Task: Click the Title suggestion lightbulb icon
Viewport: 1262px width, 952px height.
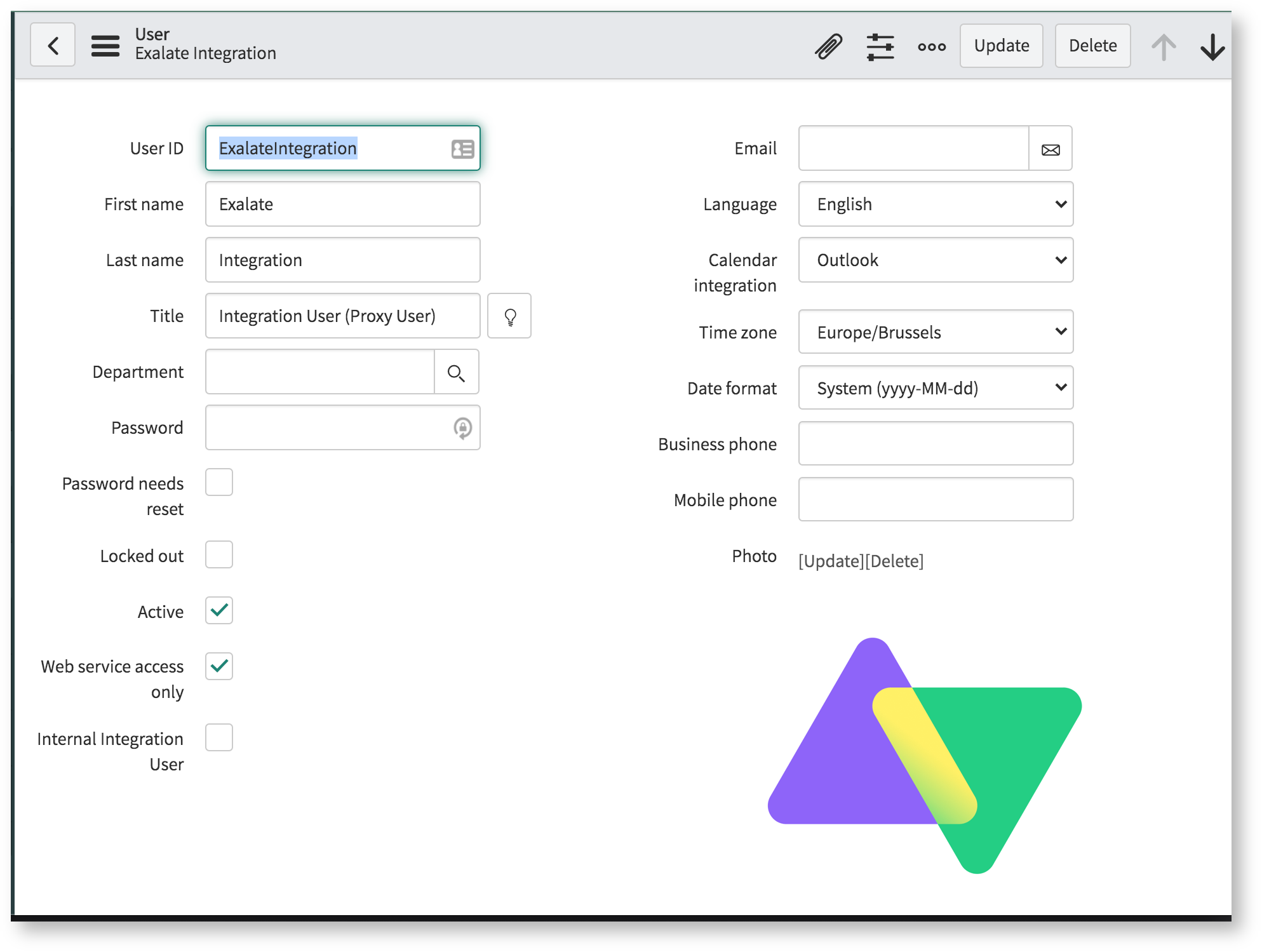Action: 509,316
